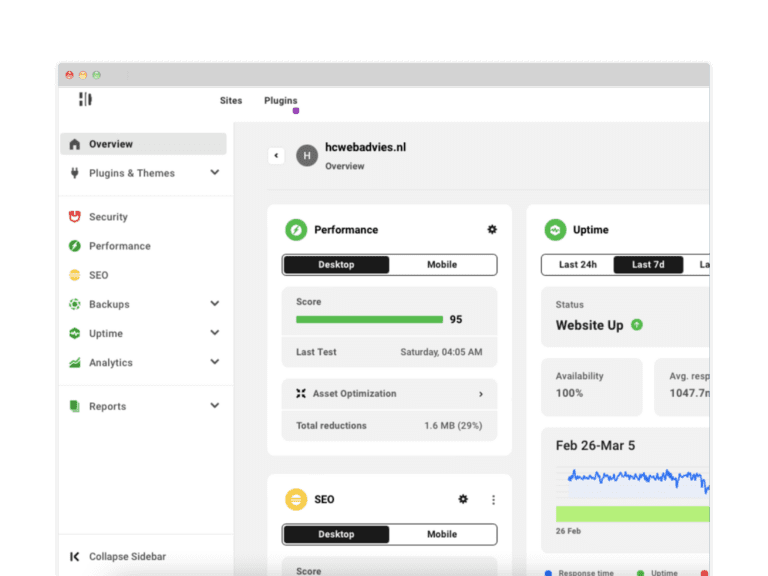Click the Plugins & Themes plug icon
768x576 pixels.
[74, 173]
